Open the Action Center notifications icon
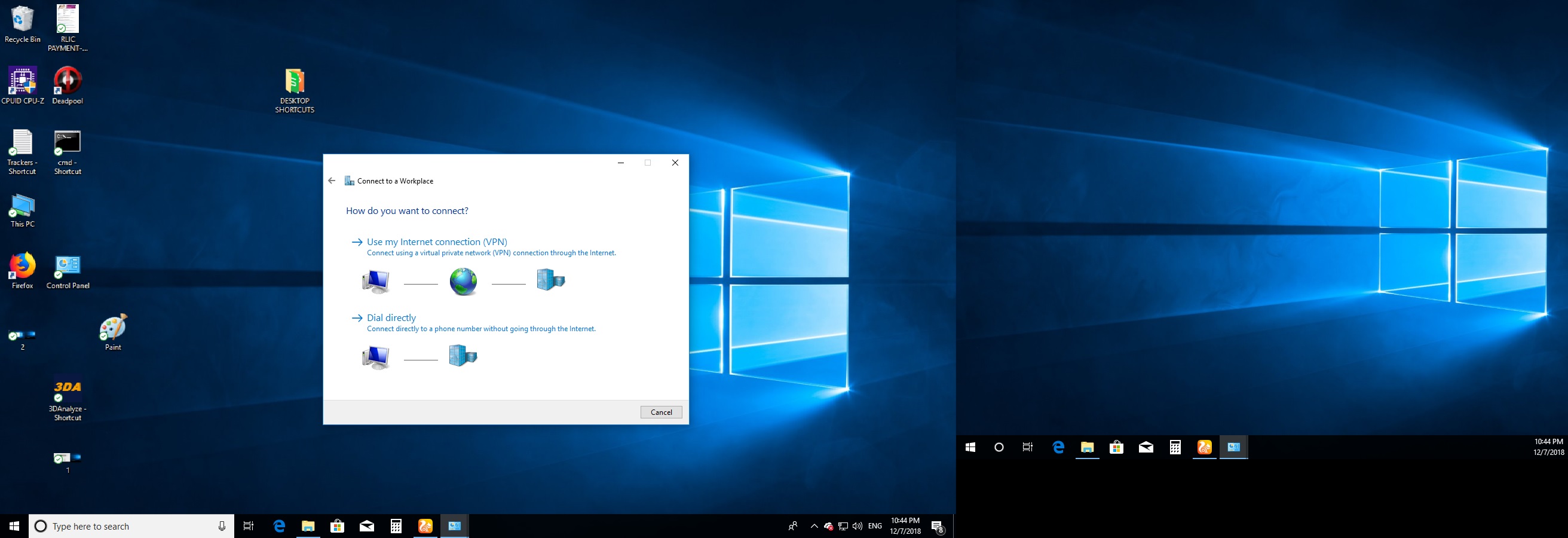The image size is (1568, 538). pyautogui.click(x=938, y=527)
